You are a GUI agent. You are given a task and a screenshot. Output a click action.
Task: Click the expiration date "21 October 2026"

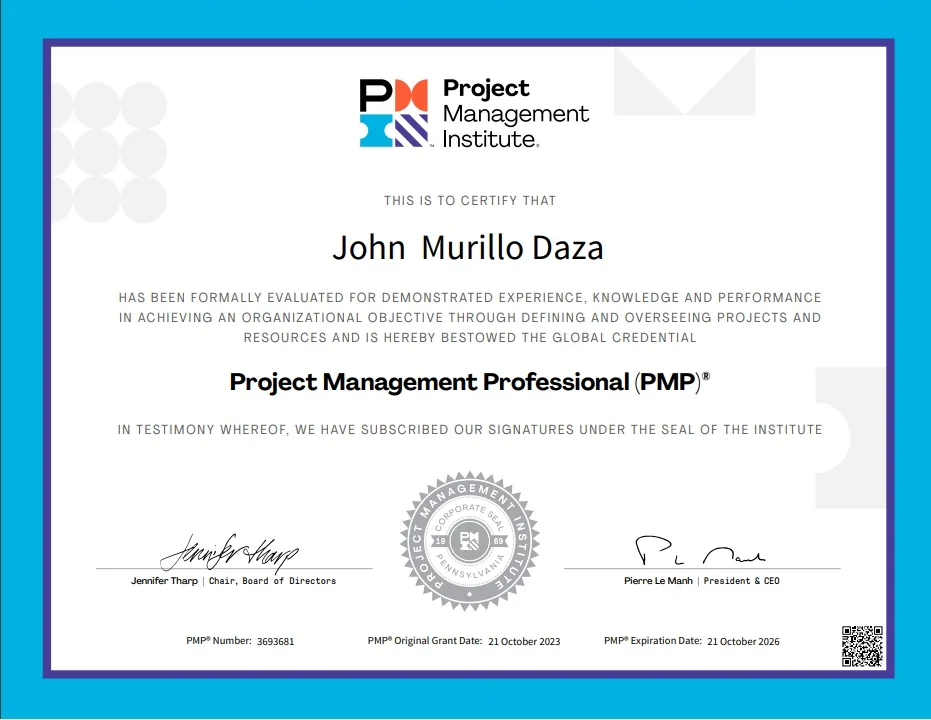coord(743,642)
